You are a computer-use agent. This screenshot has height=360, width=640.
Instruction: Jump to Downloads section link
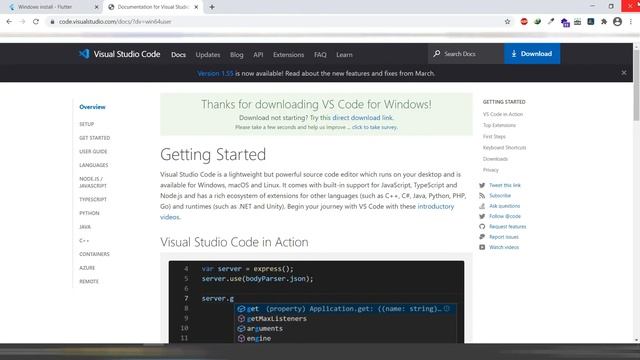[x=495, y=159]
